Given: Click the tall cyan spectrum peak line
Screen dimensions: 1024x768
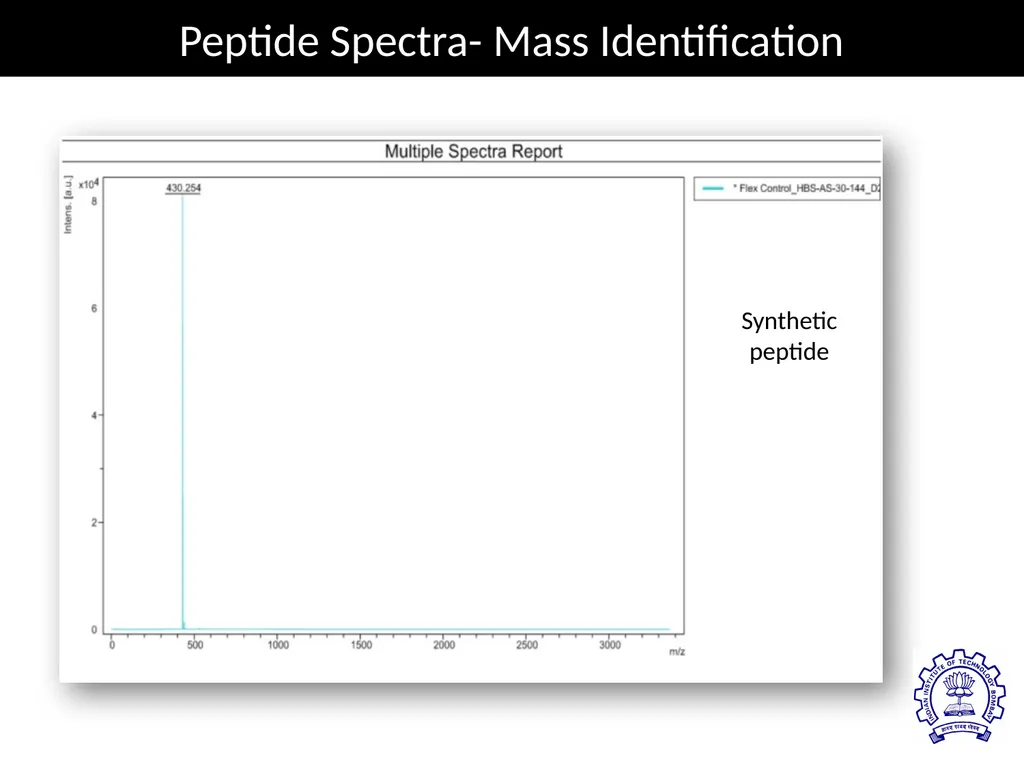Looking at the screenshot, I should tap(183, 411).
